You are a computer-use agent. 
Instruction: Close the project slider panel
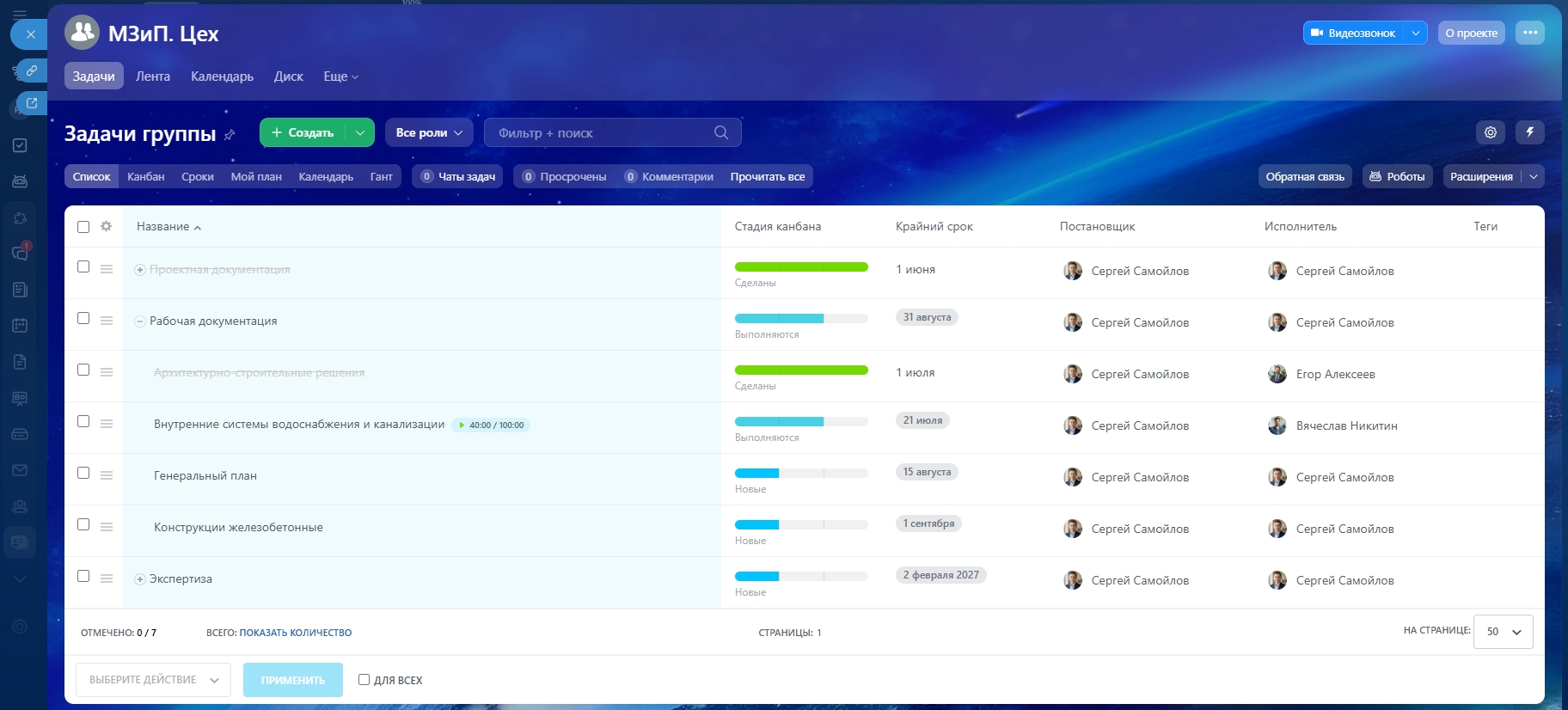click(x=30, y=34)
